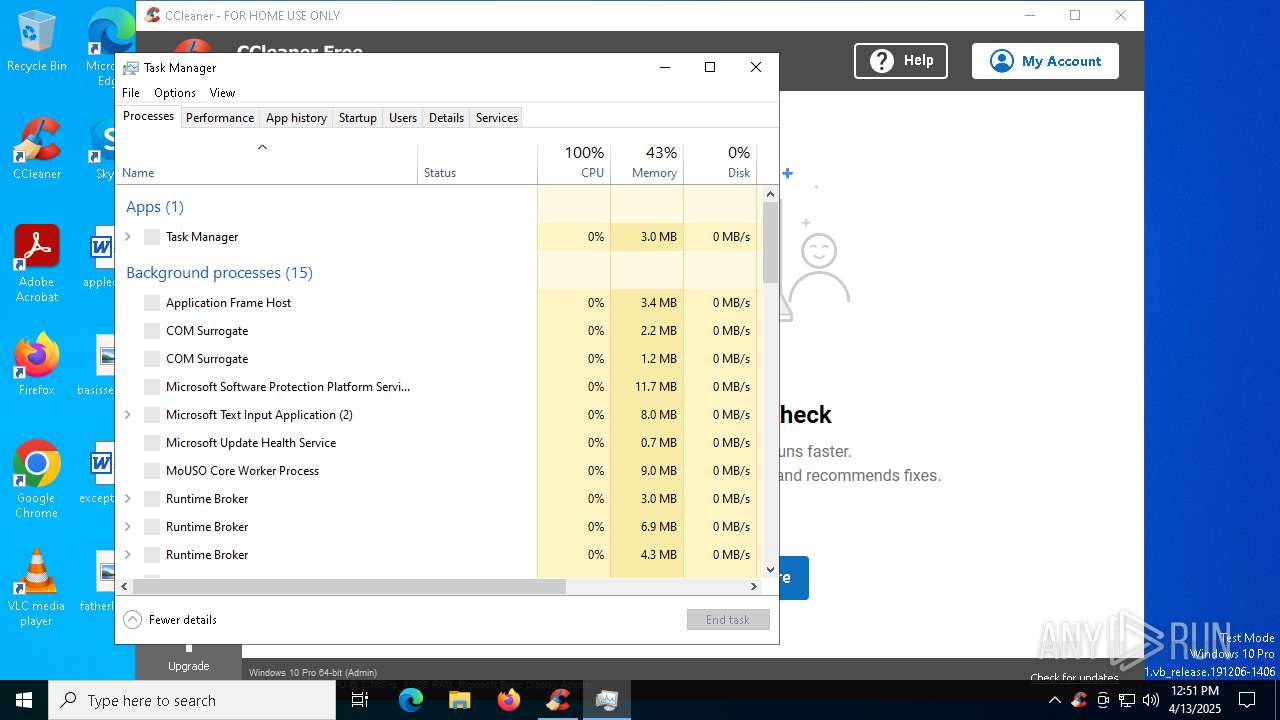
Task: Launch Firefox from the desktop
Action: pos(36,365)
